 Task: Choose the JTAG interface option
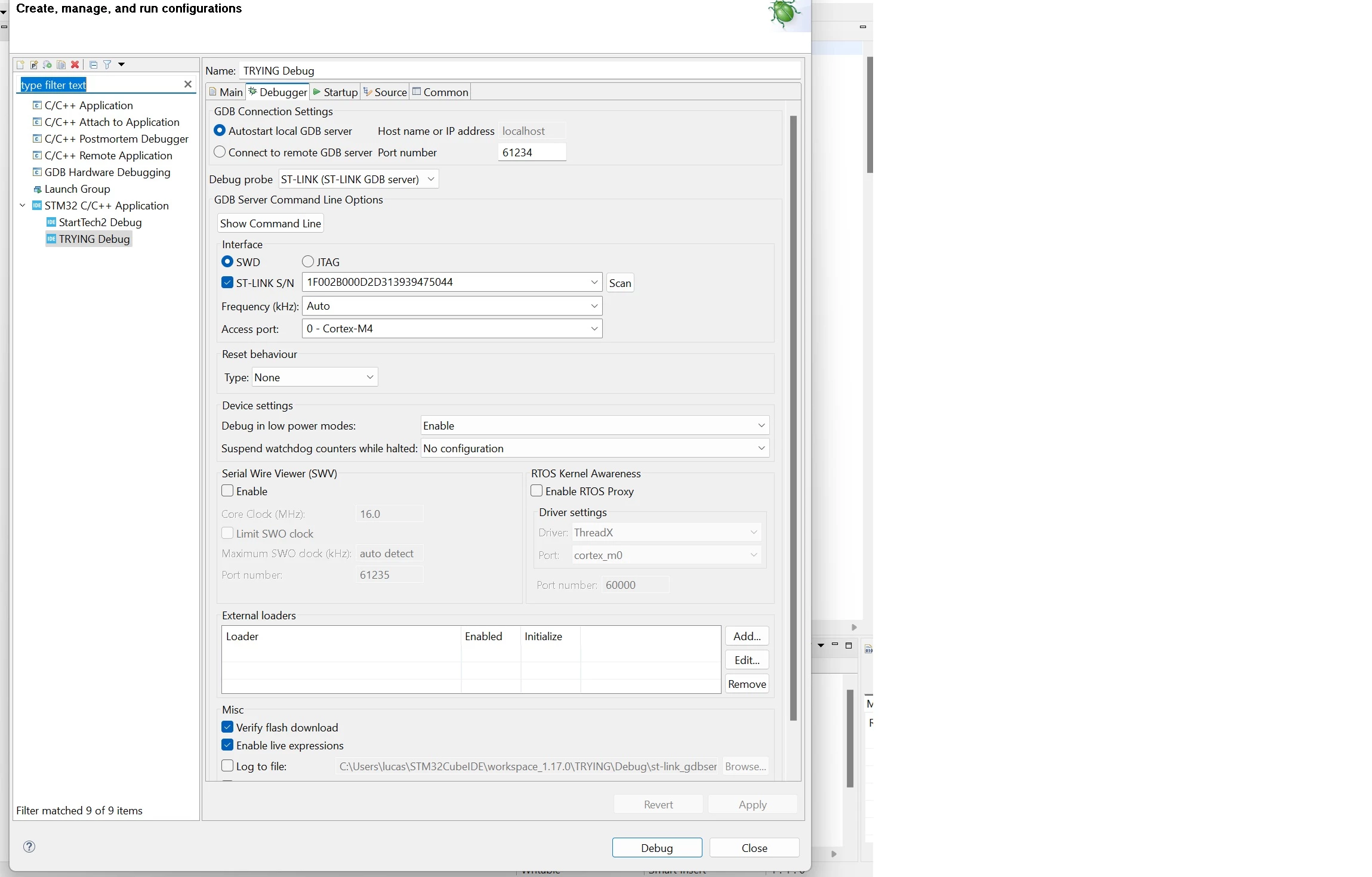tap(308, 262)
